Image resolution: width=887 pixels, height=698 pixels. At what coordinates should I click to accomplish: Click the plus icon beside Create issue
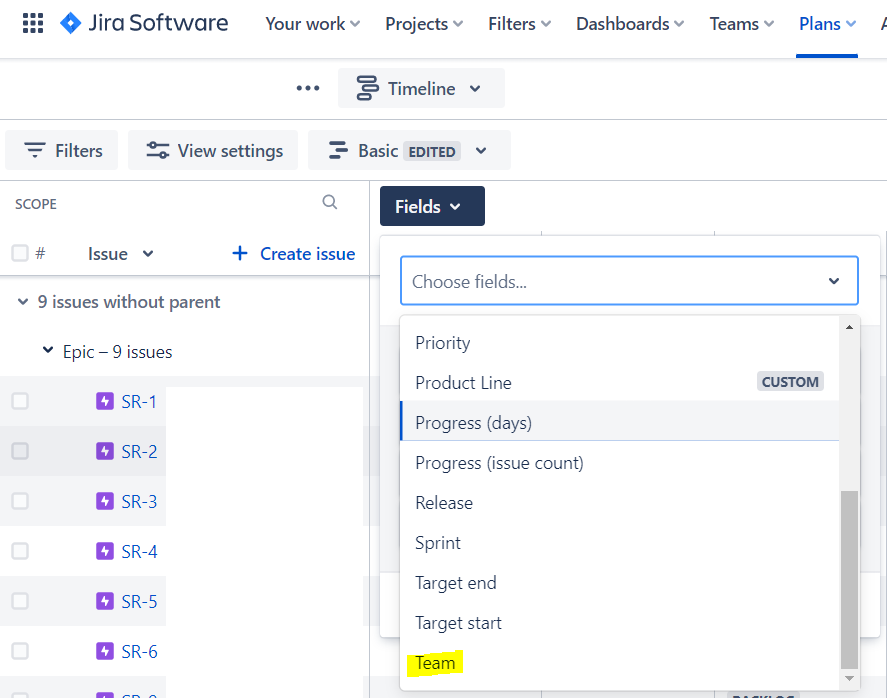pyautogui.click(x=240, y=253)
